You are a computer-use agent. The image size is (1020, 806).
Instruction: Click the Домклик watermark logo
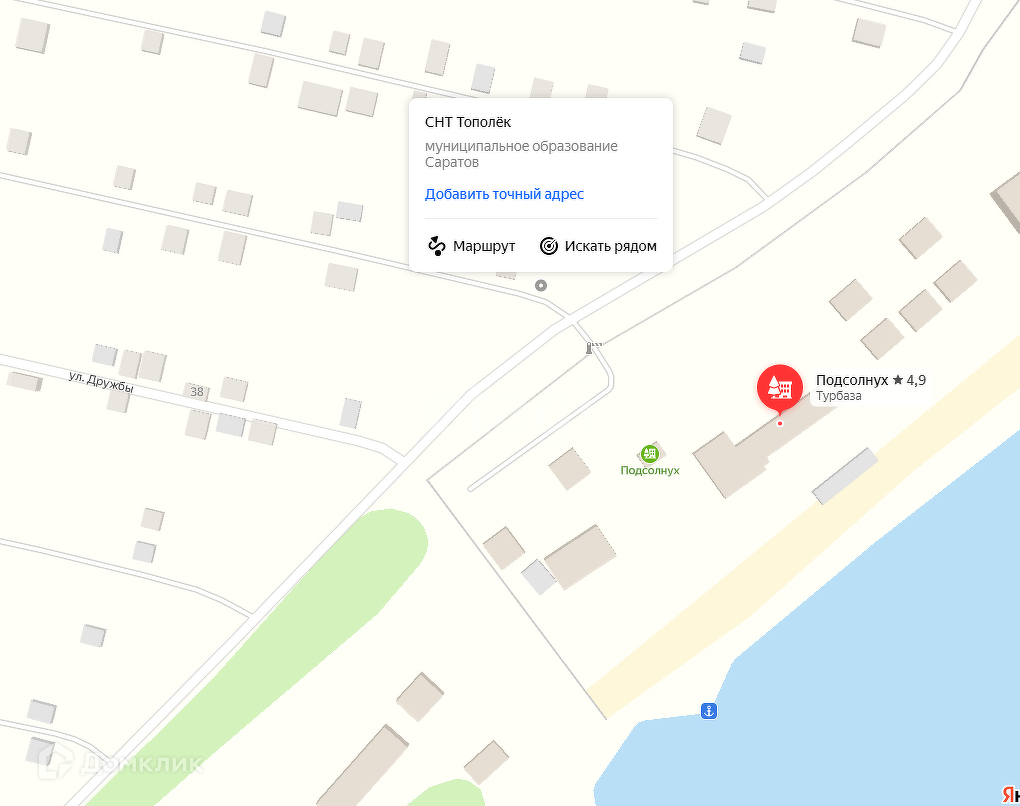[120, 762]
